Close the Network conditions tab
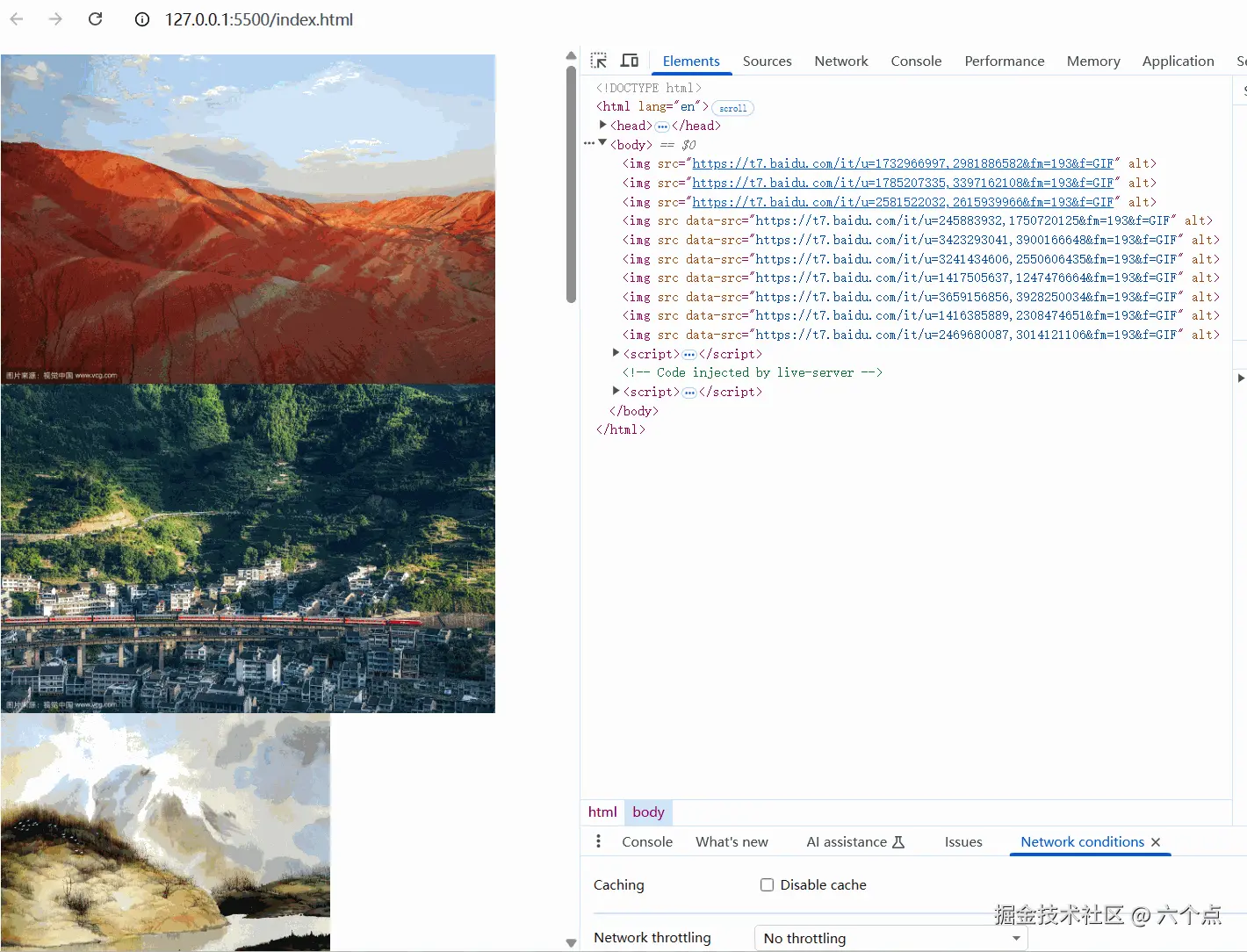Image resolution: width=1247 pixels, height=952 pixels. pos(1156,842)
